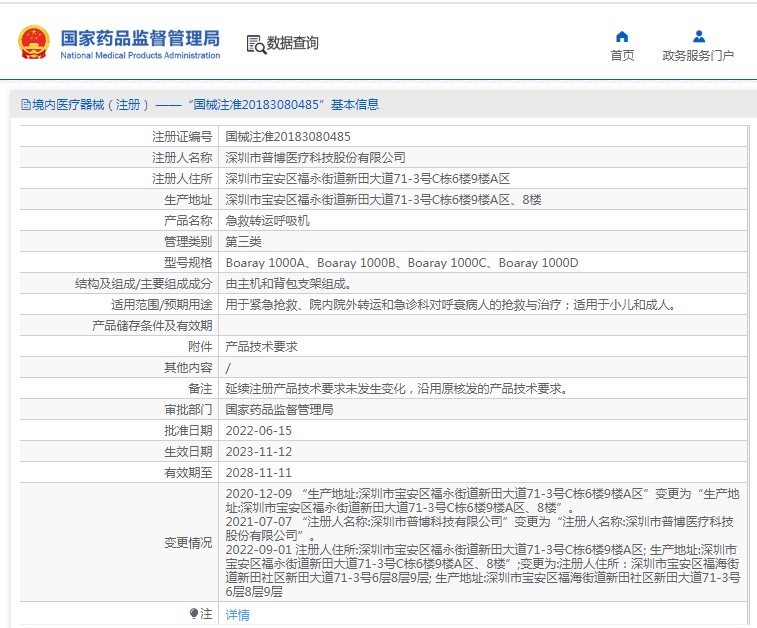Click the 管理类别 label
This screenshot has width=757, height=628.
(188, 241)
